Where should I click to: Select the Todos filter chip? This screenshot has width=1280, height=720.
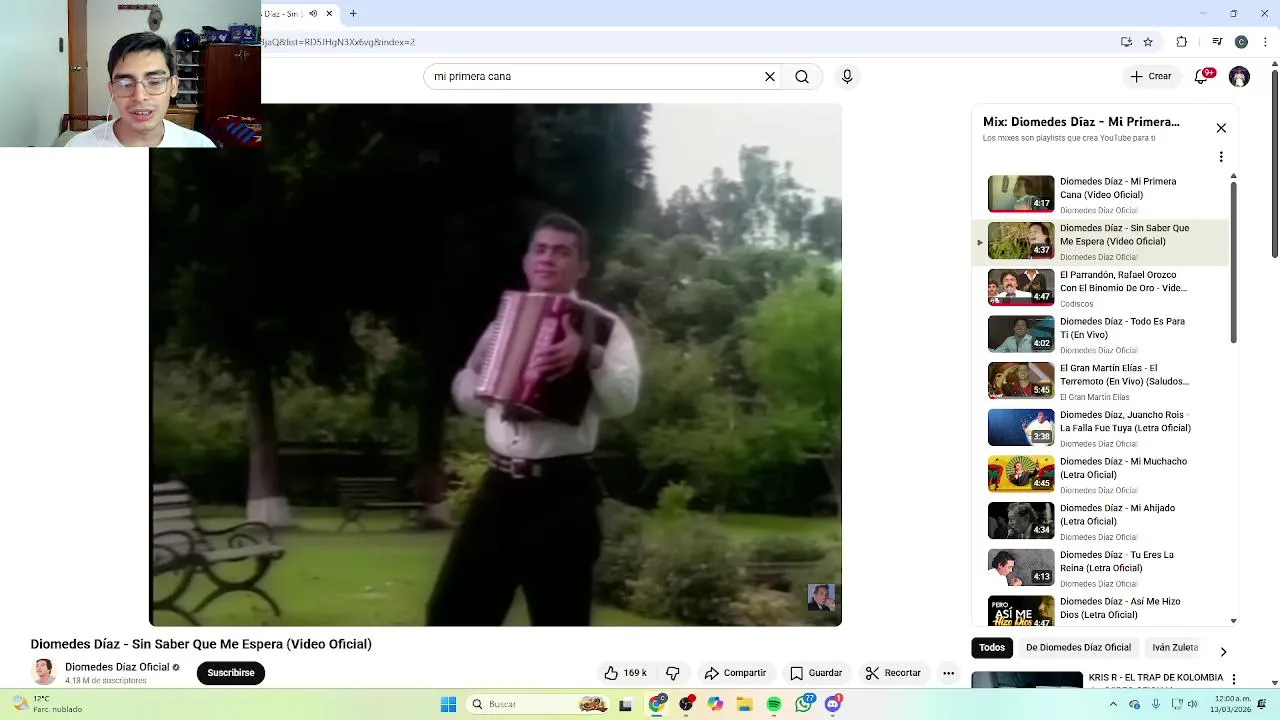(x=992, y=647)
